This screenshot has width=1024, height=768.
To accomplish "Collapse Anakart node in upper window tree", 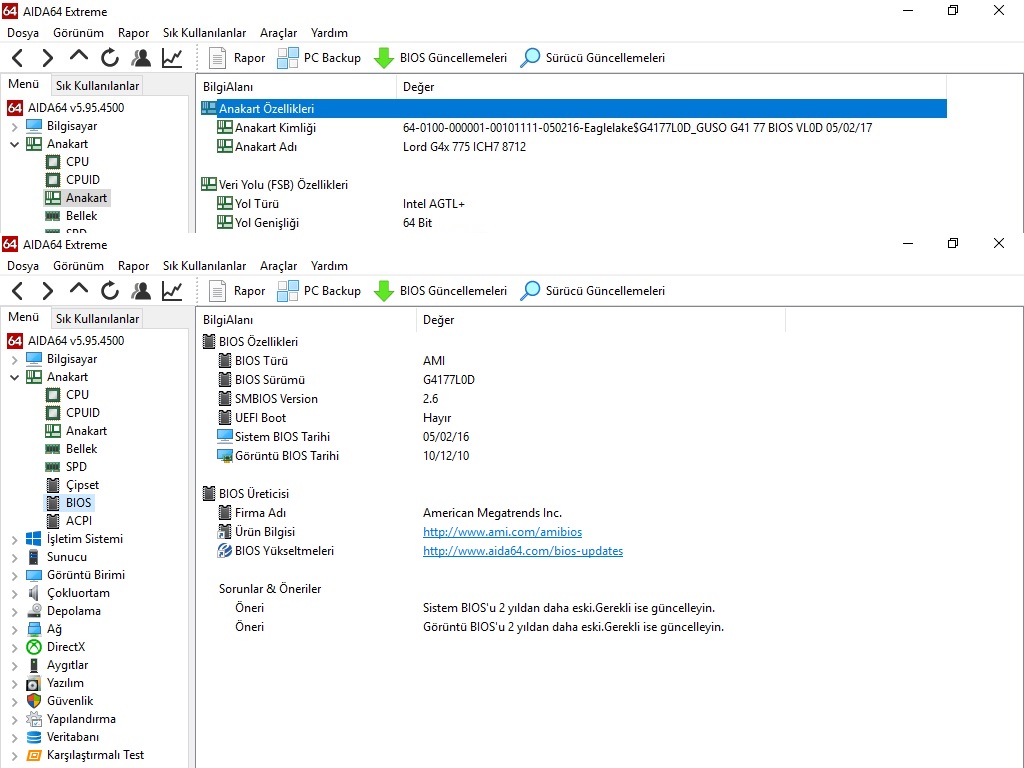I will (14, 144).
